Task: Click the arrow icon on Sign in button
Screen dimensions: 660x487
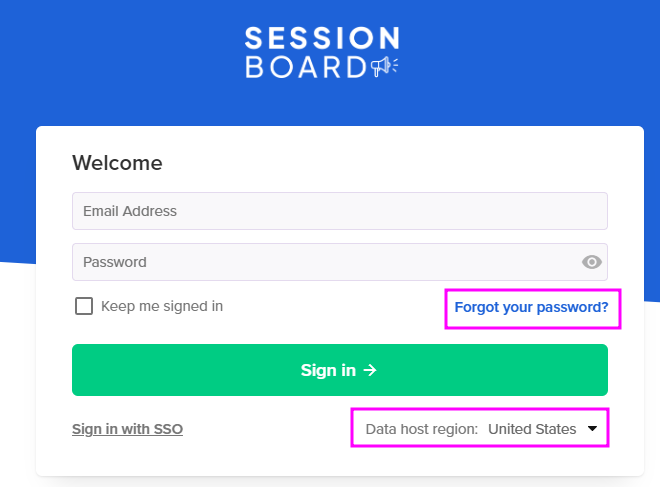Action: (370, 370)
